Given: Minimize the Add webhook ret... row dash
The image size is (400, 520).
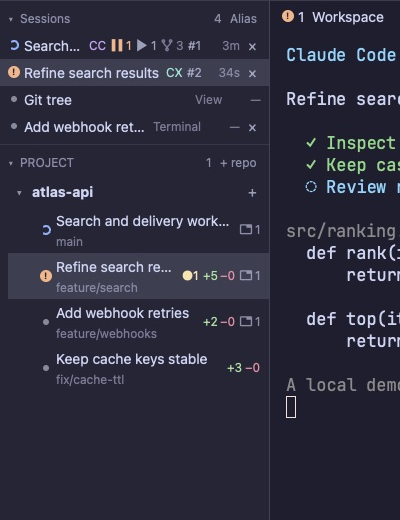Looking at the screenshot, I should (234, 127).
